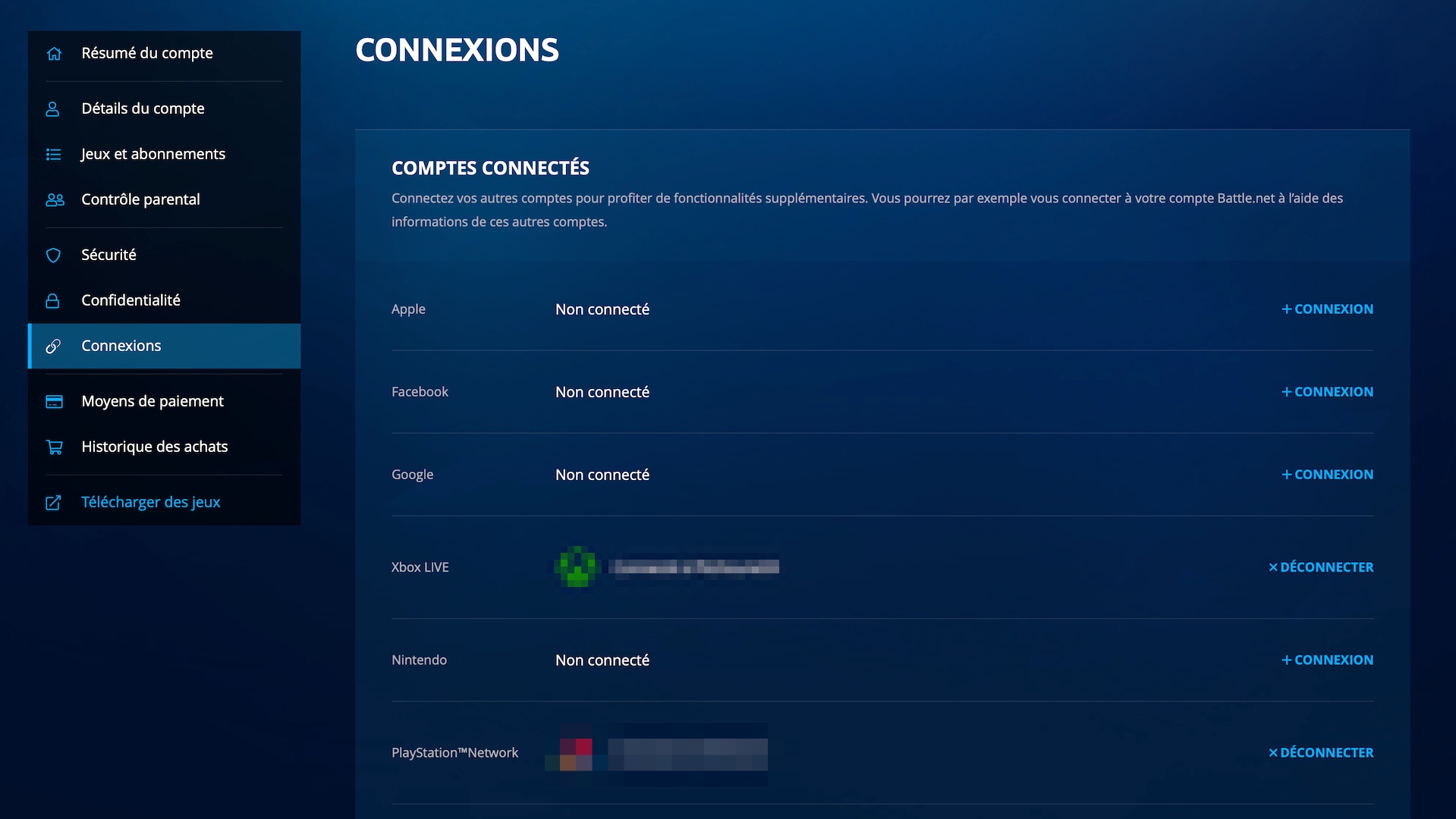Click the shopping cart icon beside Historique des achats

[x=54, y=447]
